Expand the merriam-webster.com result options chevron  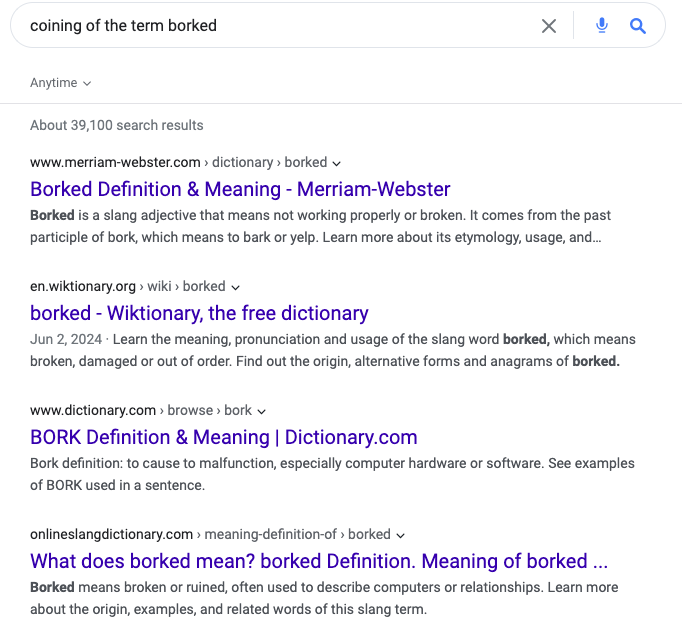(x=337, y=164)
